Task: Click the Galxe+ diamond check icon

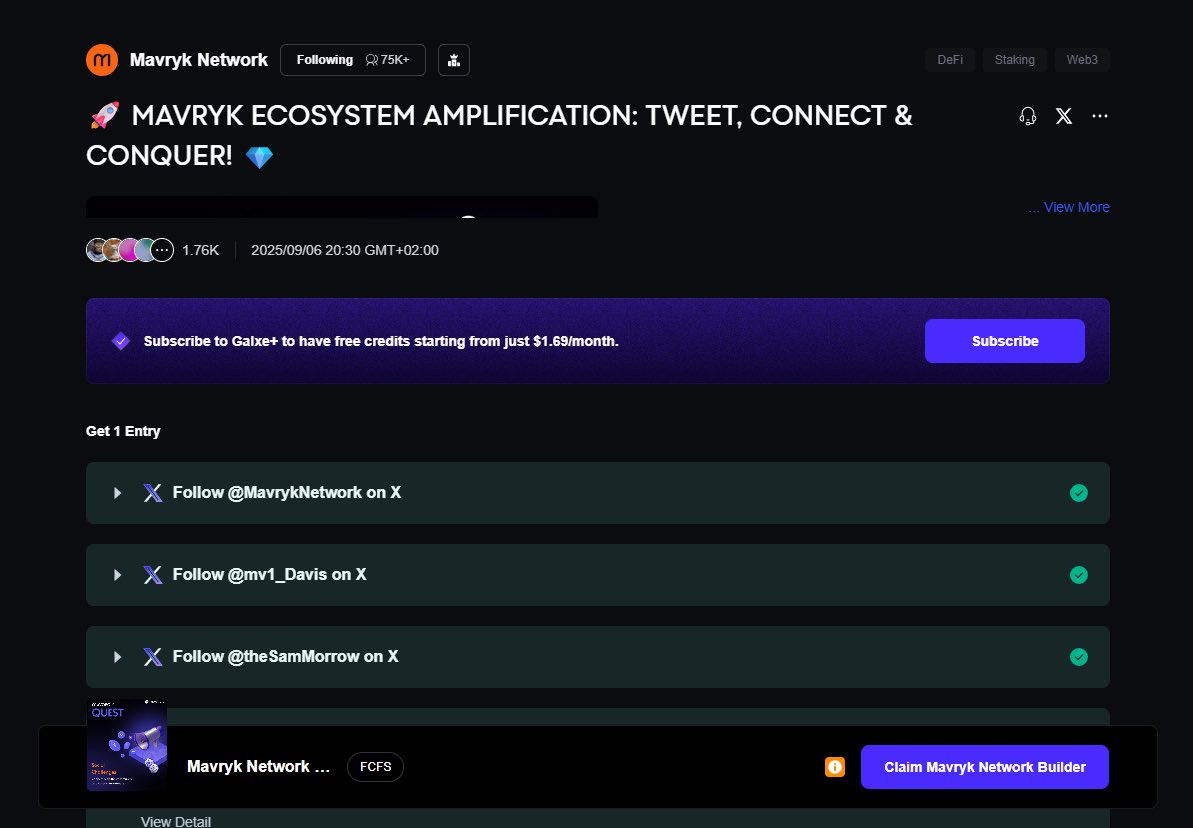Action: tap(121, 341)
